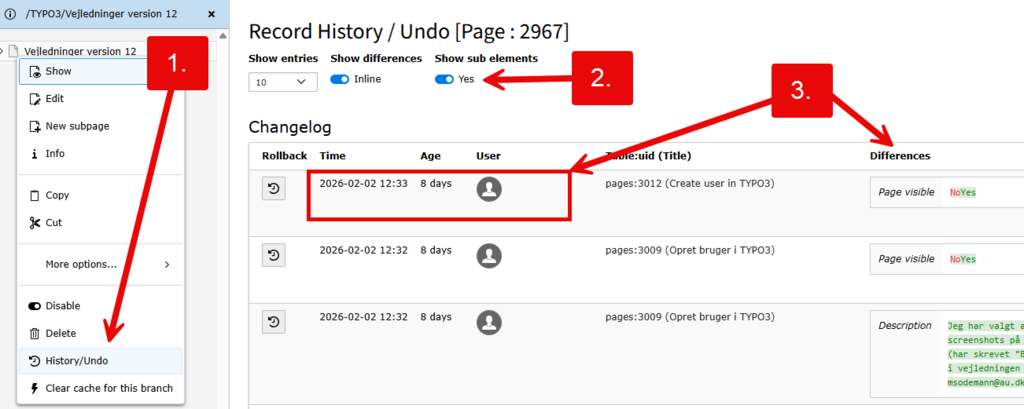Toggle Show differences Inline switch
Viewport: 1024px width, 409px height.
coord(340,79)
